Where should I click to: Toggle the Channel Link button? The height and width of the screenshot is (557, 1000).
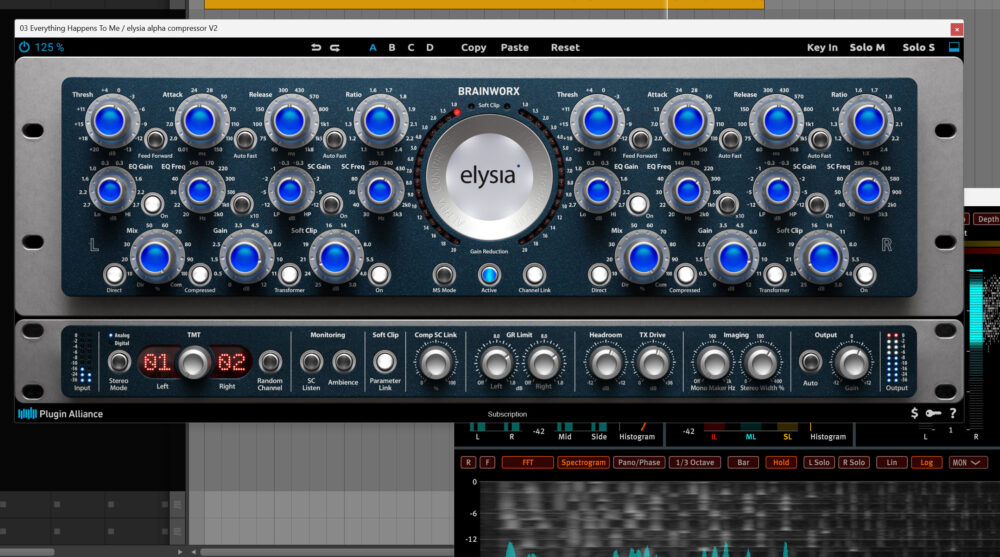click(x=534, y=275)
